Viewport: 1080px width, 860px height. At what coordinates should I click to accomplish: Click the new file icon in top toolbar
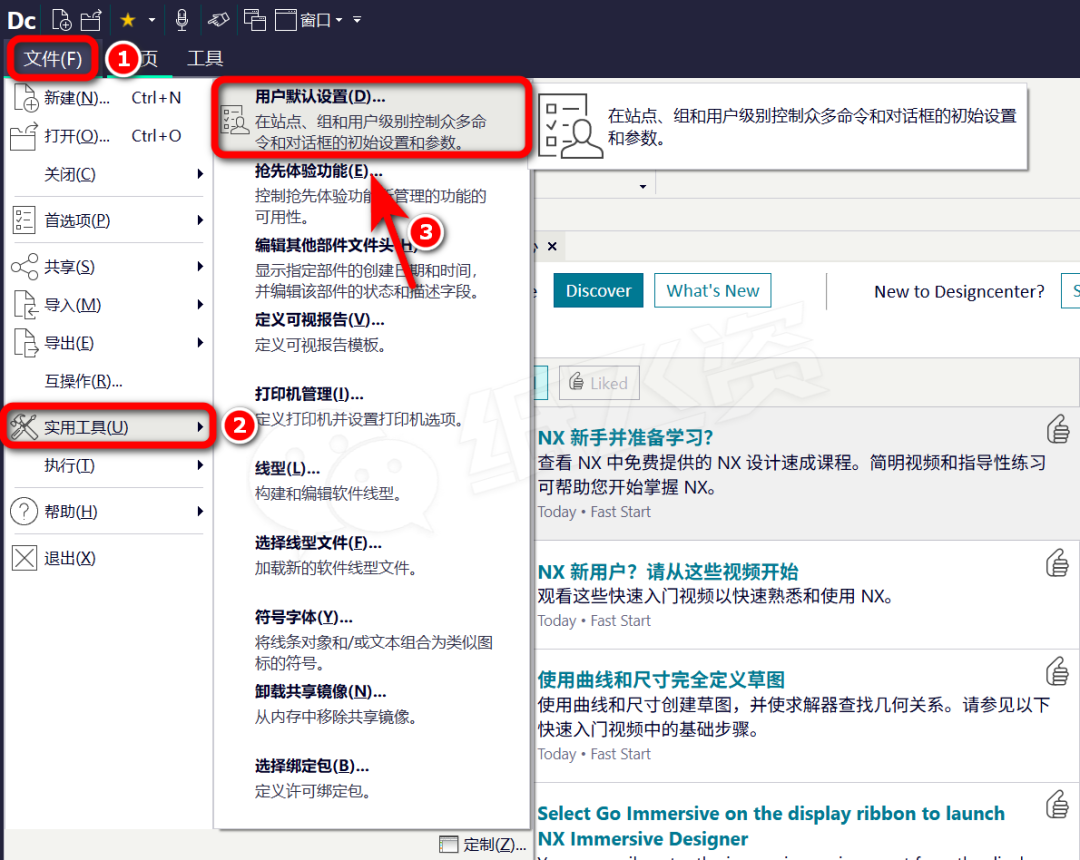click(62, 19)
